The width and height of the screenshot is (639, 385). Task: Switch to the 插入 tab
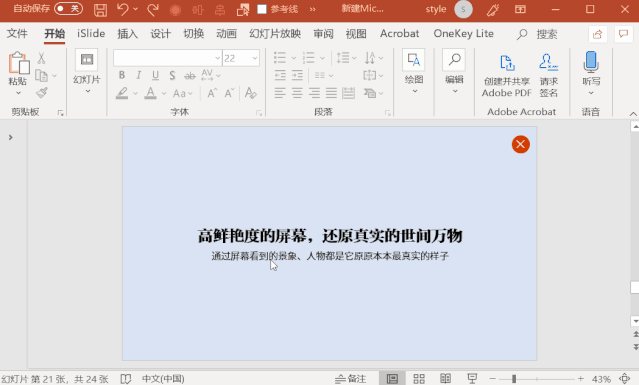coord(128,33)
